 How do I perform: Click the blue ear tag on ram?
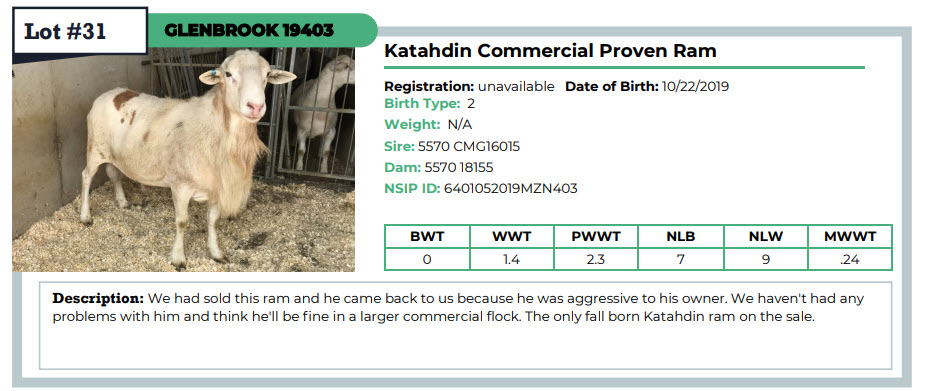click(213, 73)
